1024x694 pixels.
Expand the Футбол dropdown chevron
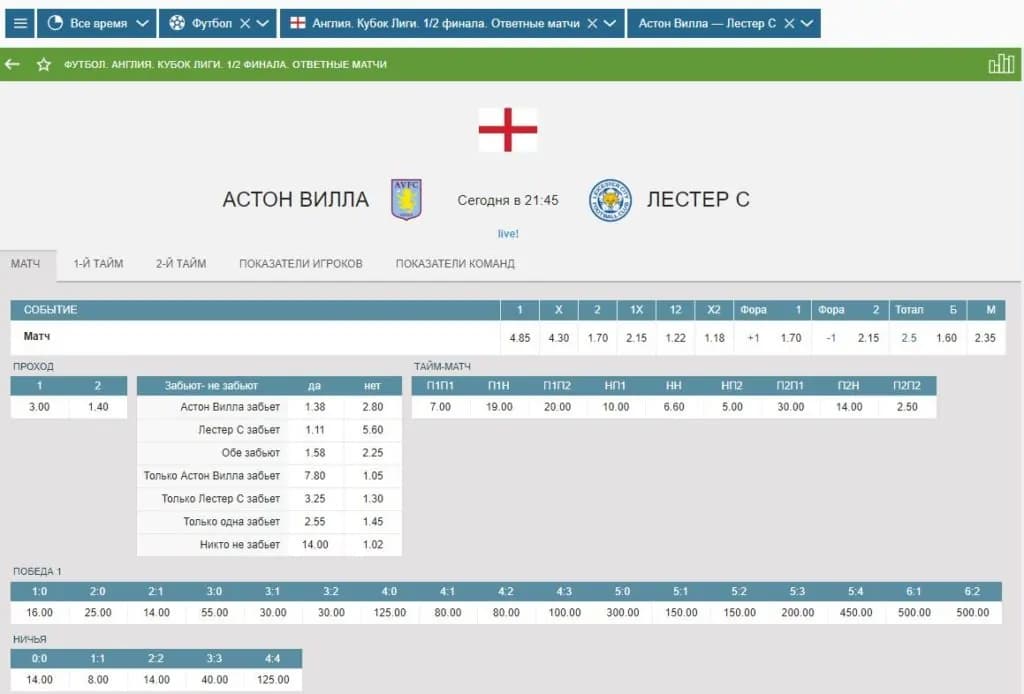[x=263, y=24]
